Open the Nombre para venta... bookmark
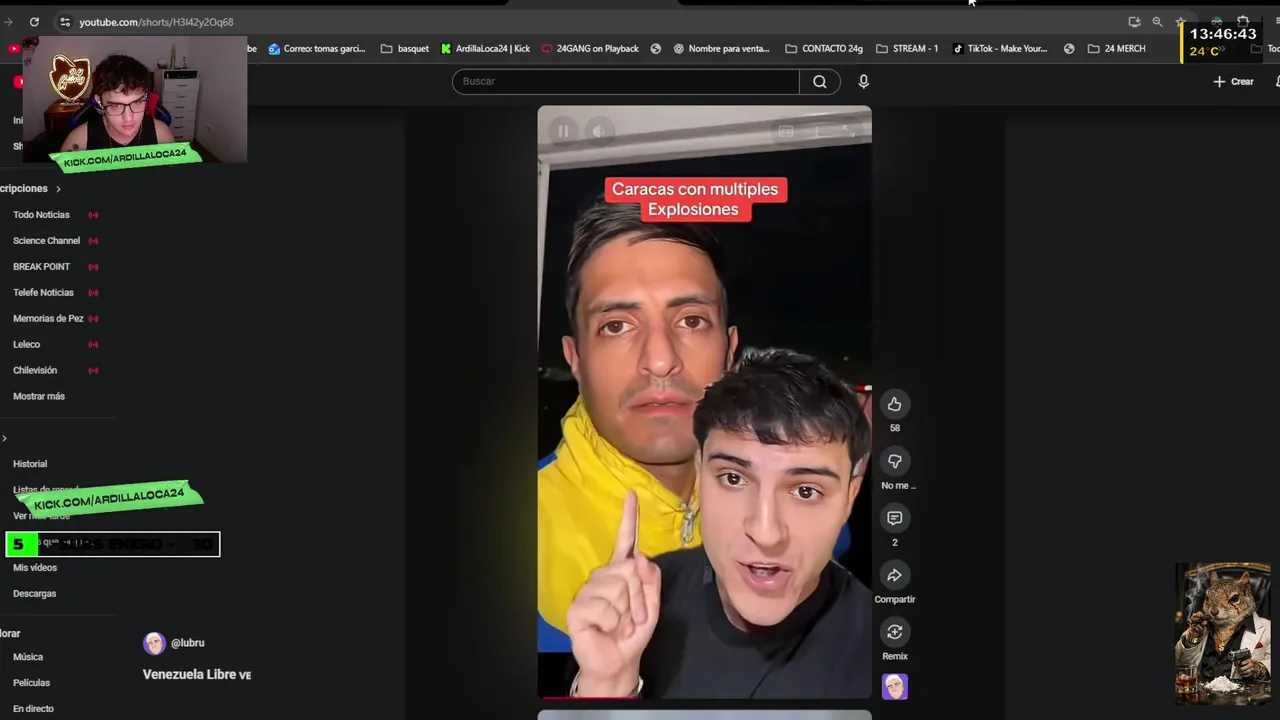 721,48
